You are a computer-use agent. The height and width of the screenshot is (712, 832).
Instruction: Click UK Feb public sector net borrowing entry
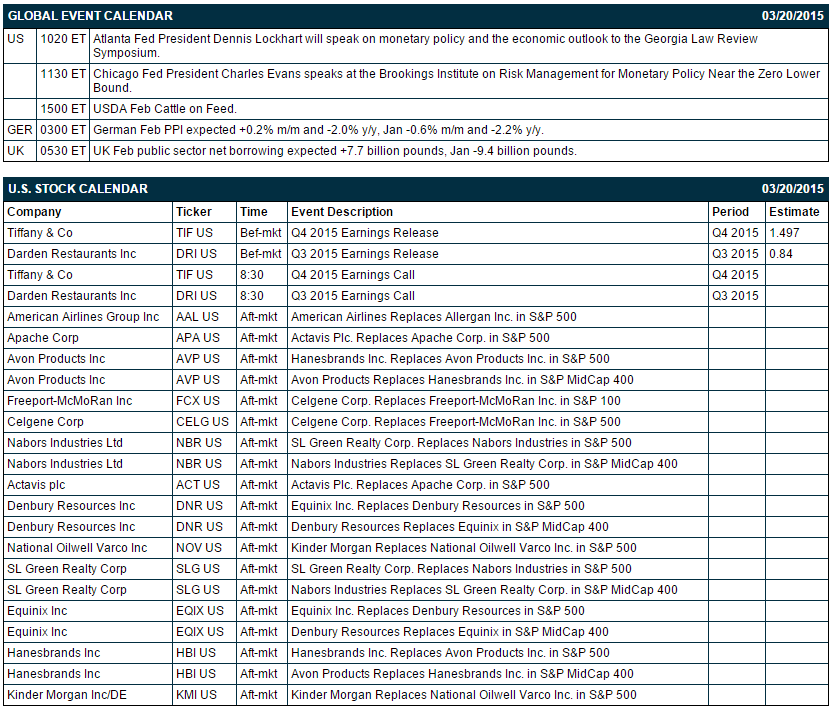click(x=335, y=151)
